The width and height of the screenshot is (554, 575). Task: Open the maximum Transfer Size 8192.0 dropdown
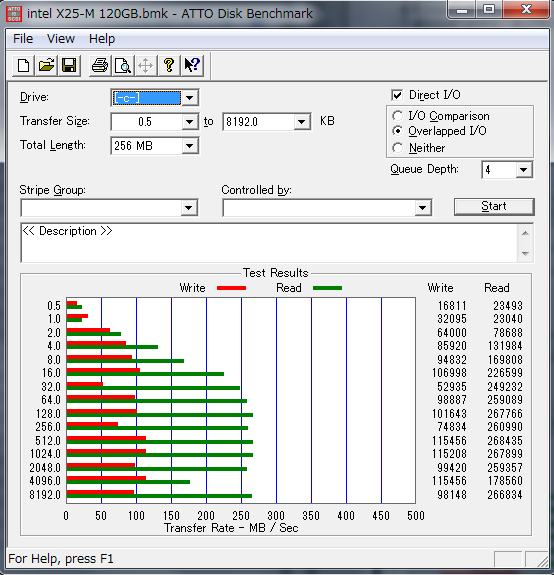pyautogui.click(x=302, y=121)
